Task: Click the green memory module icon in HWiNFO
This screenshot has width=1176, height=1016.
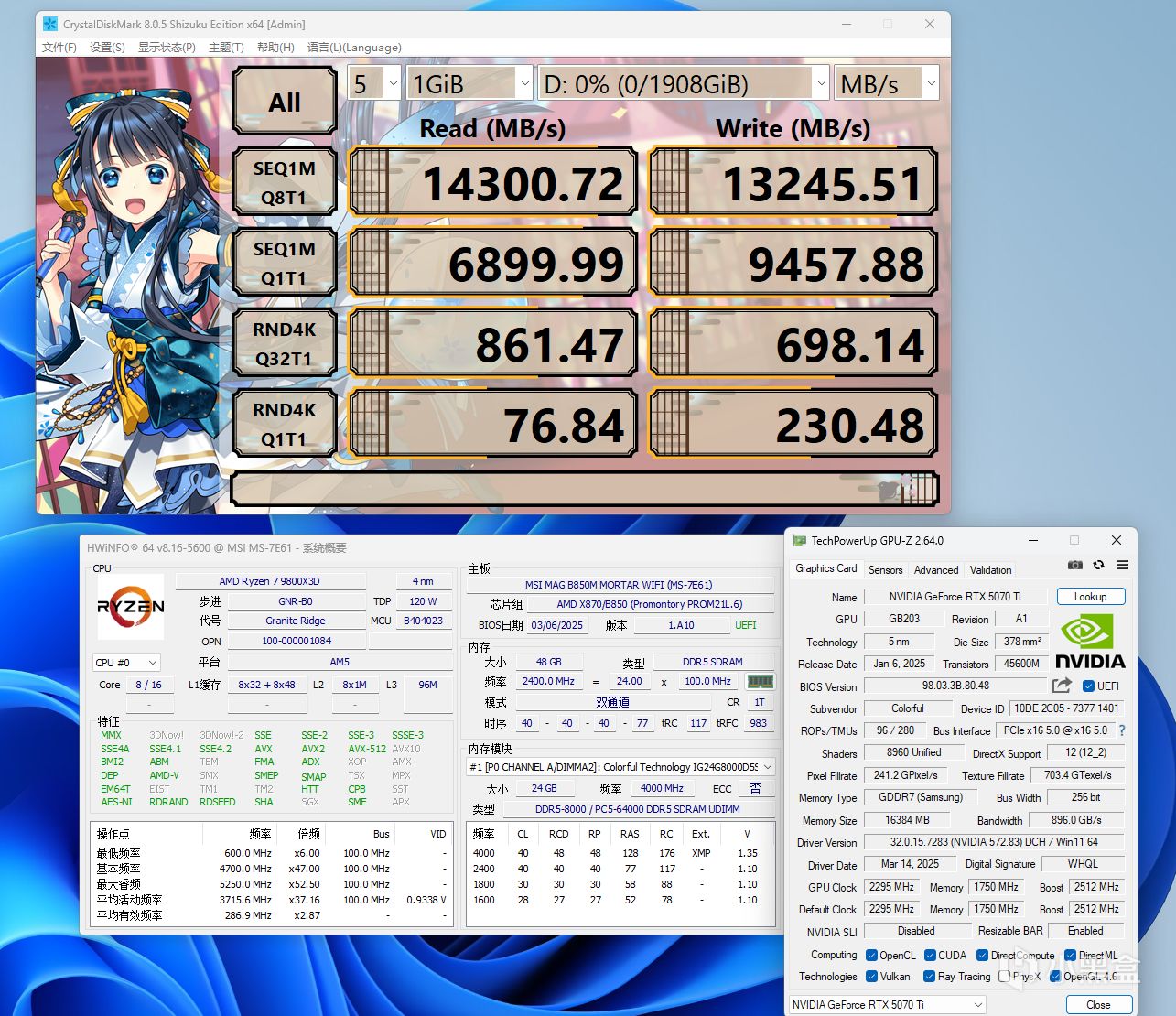Action: click(760, 682)
